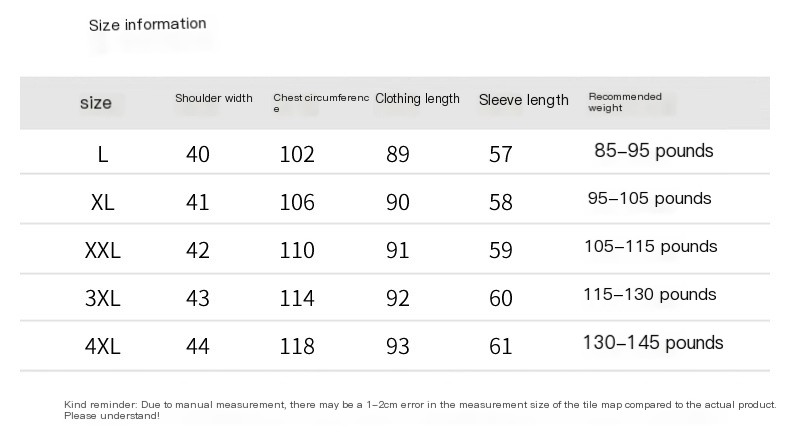Select the 4XL size row label
Image resolution: width=790 pixels, height=446 pixels.
pyautogui.click(x=103, y=346)
